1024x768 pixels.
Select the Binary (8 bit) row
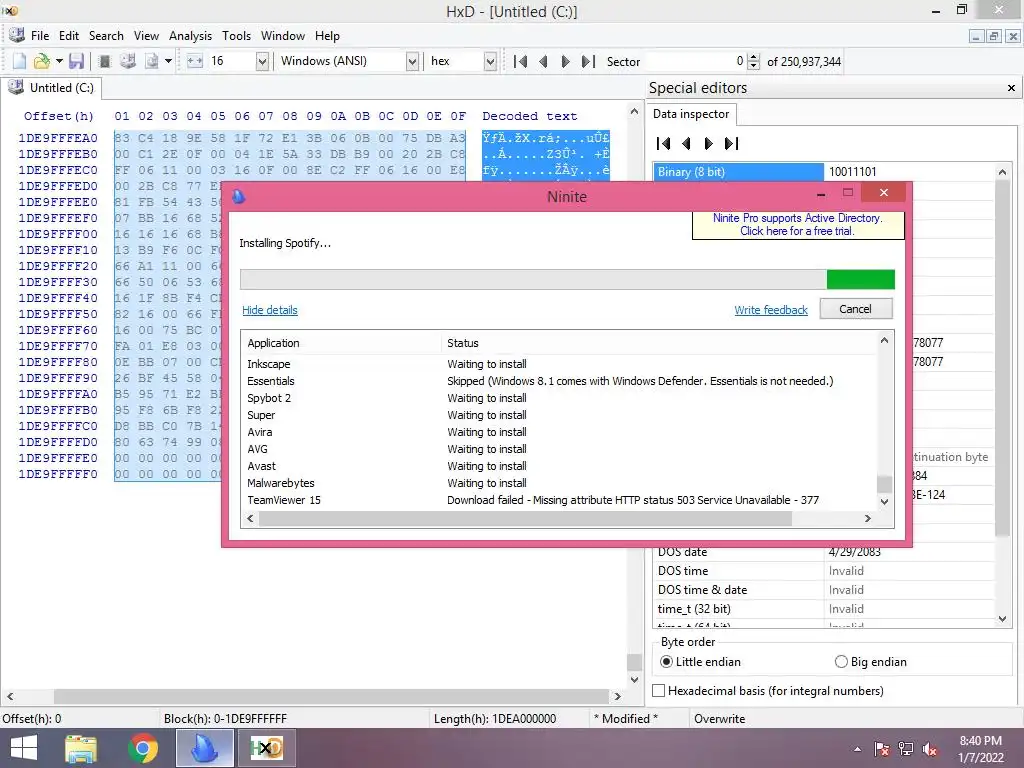(824, 172)
